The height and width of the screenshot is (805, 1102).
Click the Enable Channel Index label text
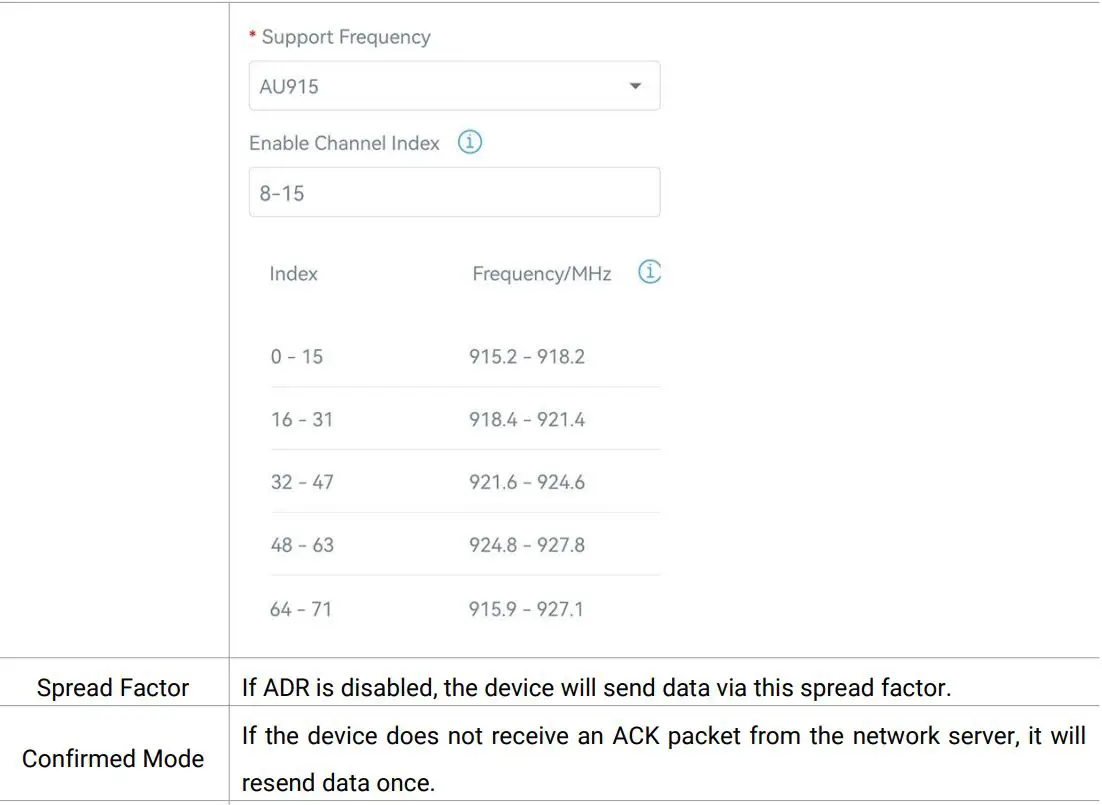pyautogui.click(x=344, y=143)
